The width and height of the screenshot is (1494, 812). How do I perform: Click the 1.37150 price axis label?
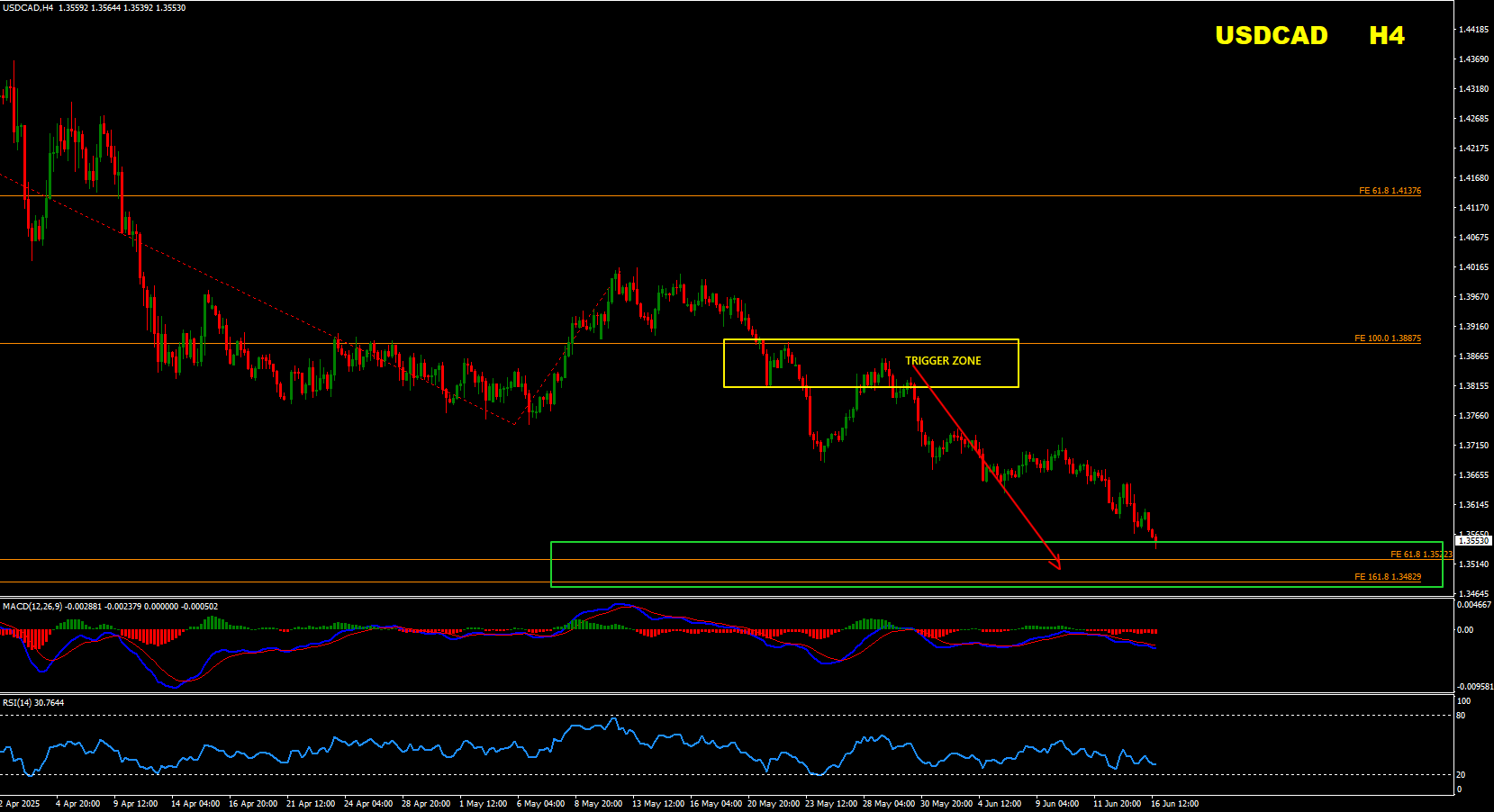coord(1473,446)
